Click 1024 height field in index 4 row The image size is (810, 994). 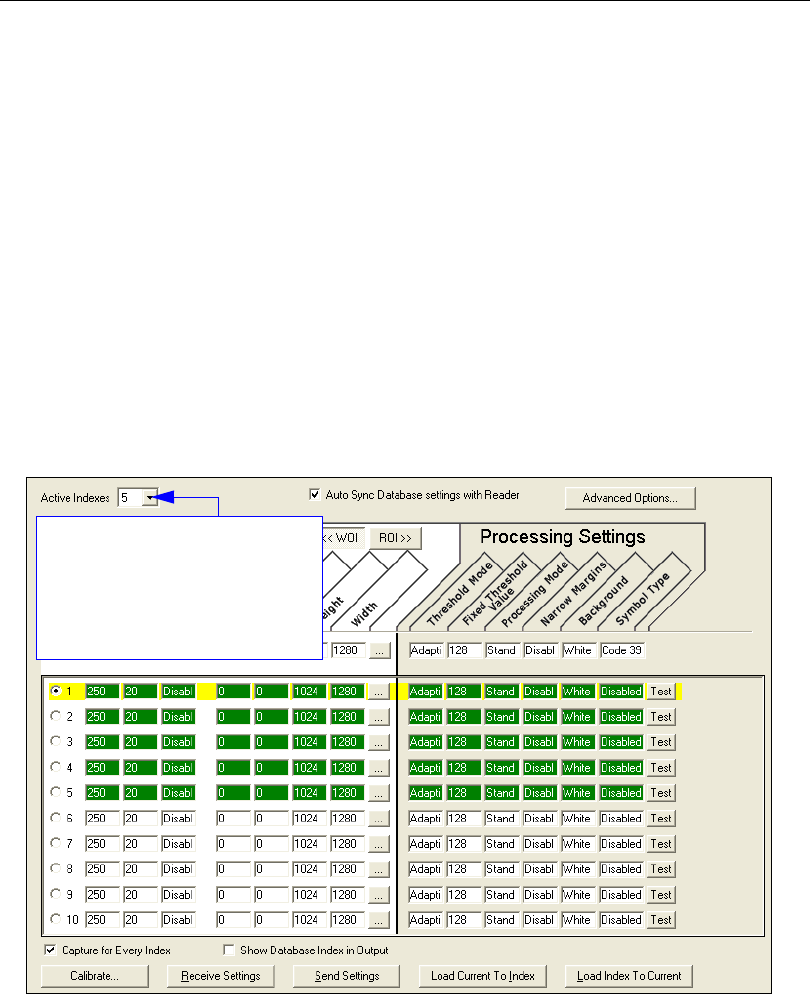click(309, 767)
